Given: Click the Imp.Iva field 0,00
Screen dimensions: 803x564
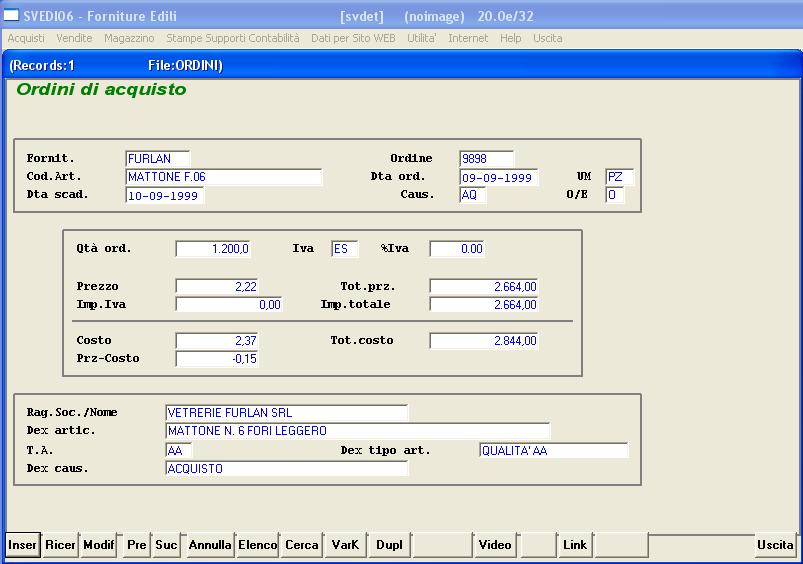Looking at the screenshot, I should coord(229,305).
